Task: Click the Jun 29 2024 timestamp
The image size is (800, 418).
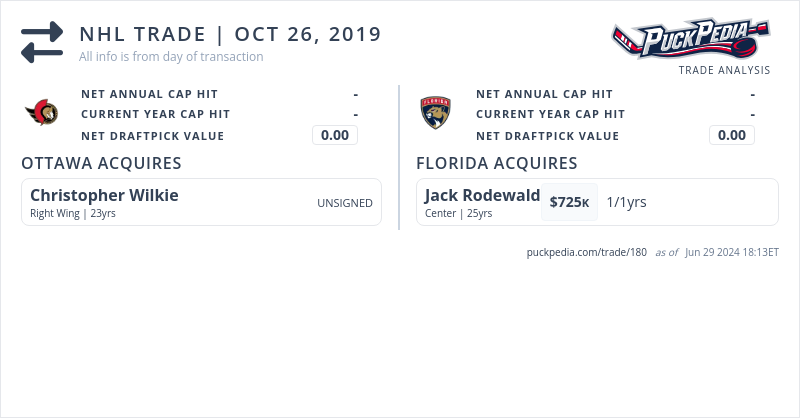Action: pos(732,252)
